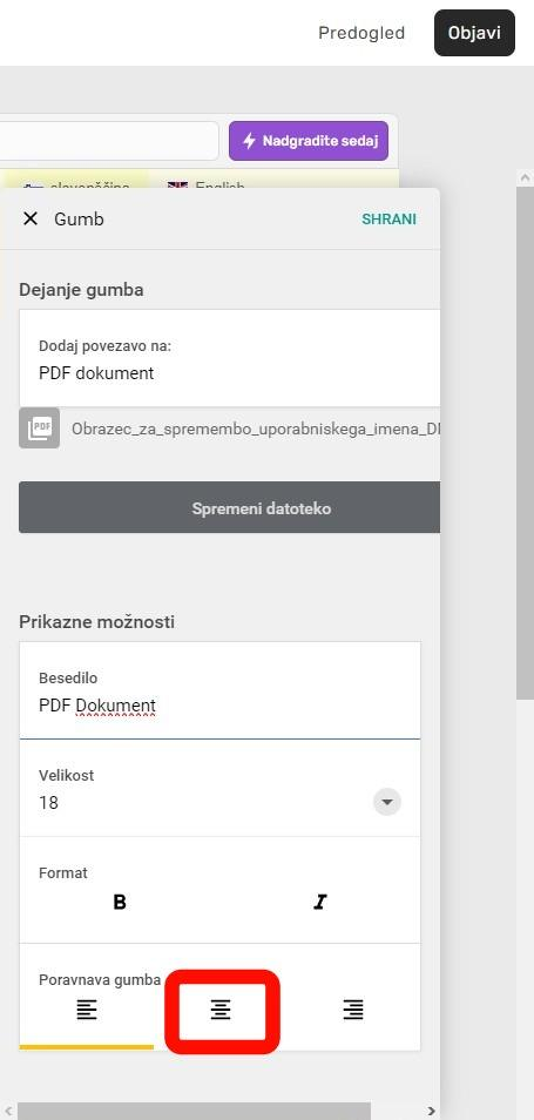Click the PDF file icon
The width and height of the screenshot is (534, 1120).
tap(39, 428)
